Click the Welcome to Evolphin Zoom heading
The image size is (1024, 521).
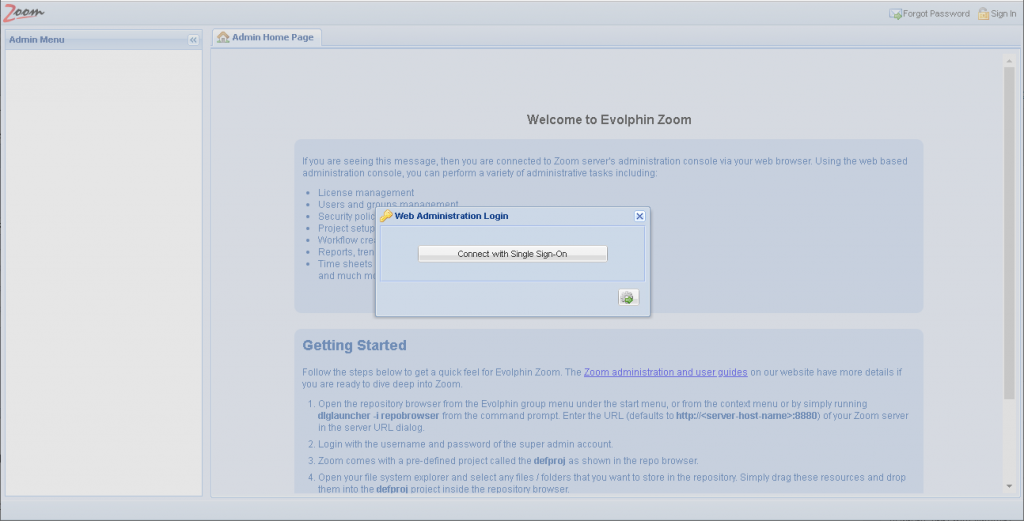click(x=609, y=119)
